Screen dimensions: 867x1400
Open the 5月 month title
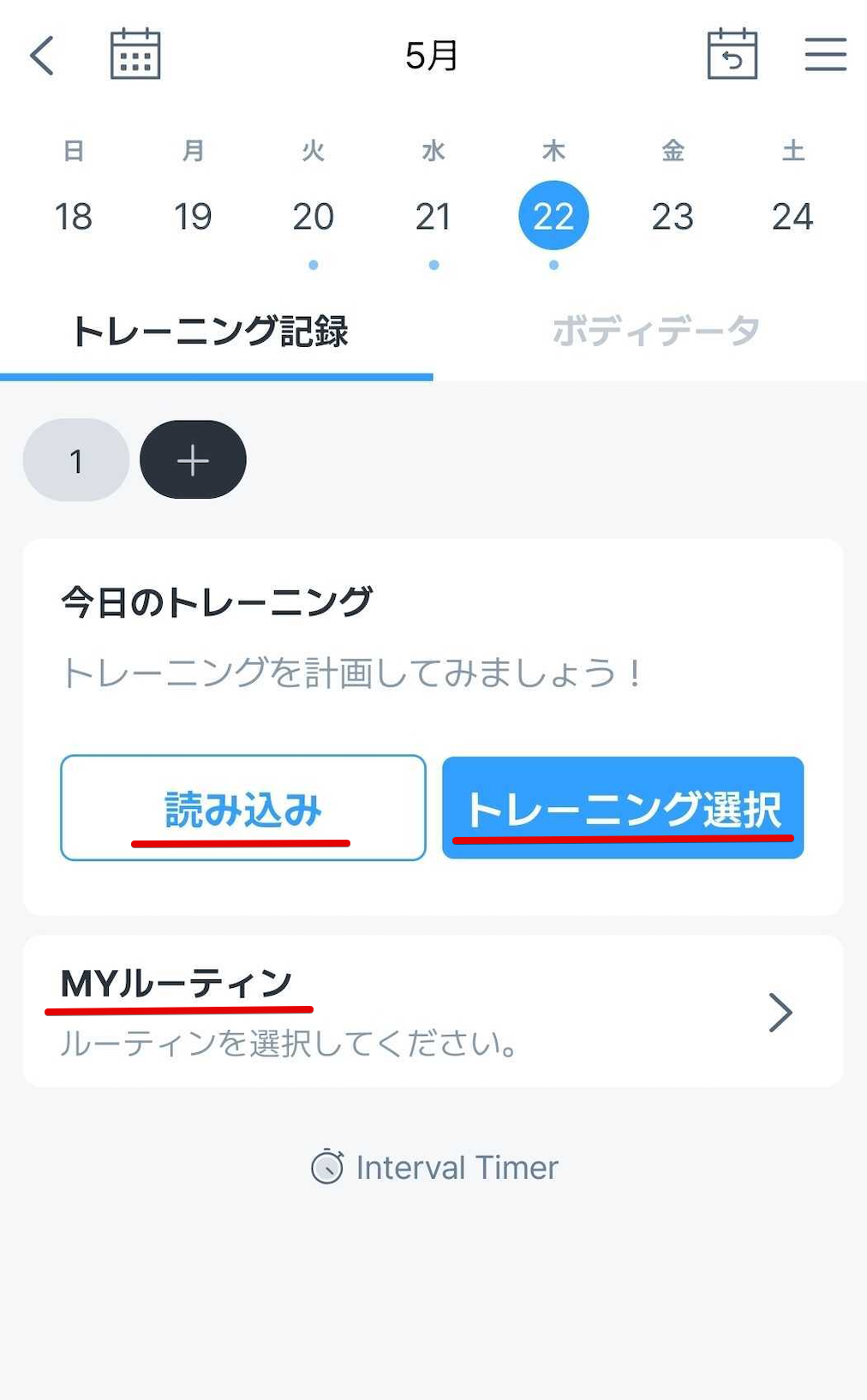[432, 56]
